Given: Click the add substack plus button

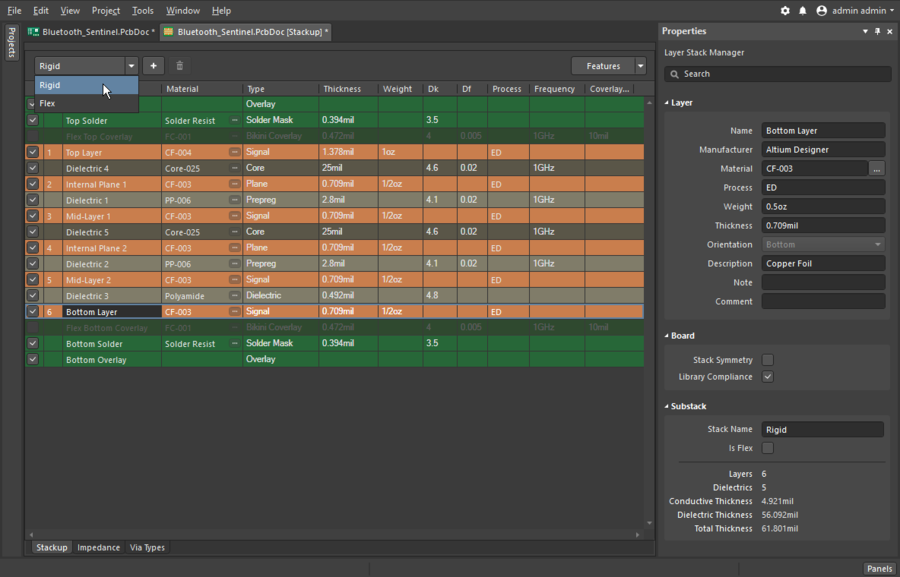Looking at the screenshot, I should click(153, 66).
